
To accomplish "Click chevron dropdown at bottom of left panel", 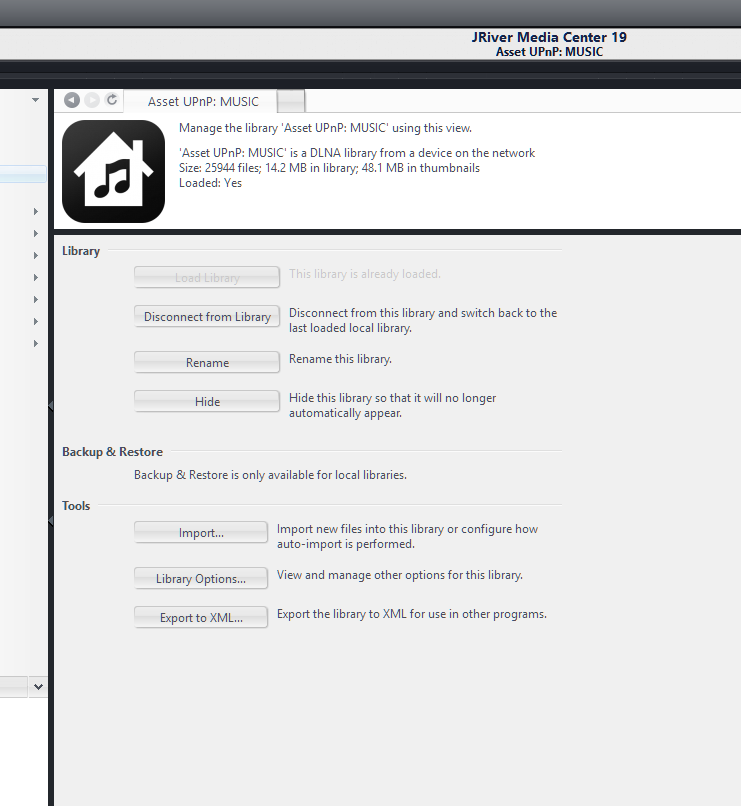I will point(38,687).
